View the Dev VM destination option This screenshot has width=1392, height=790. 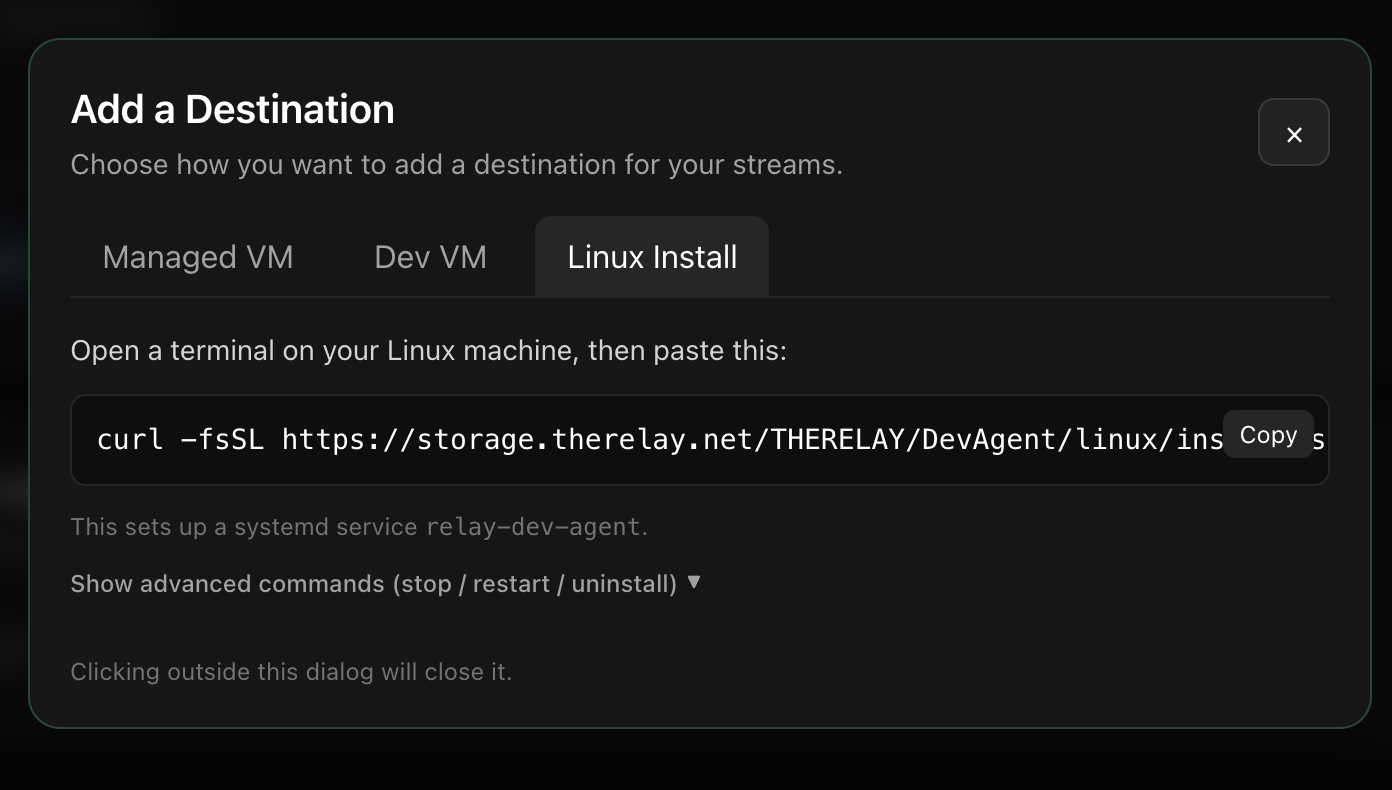pyautogui.click(x=429, y=257)
